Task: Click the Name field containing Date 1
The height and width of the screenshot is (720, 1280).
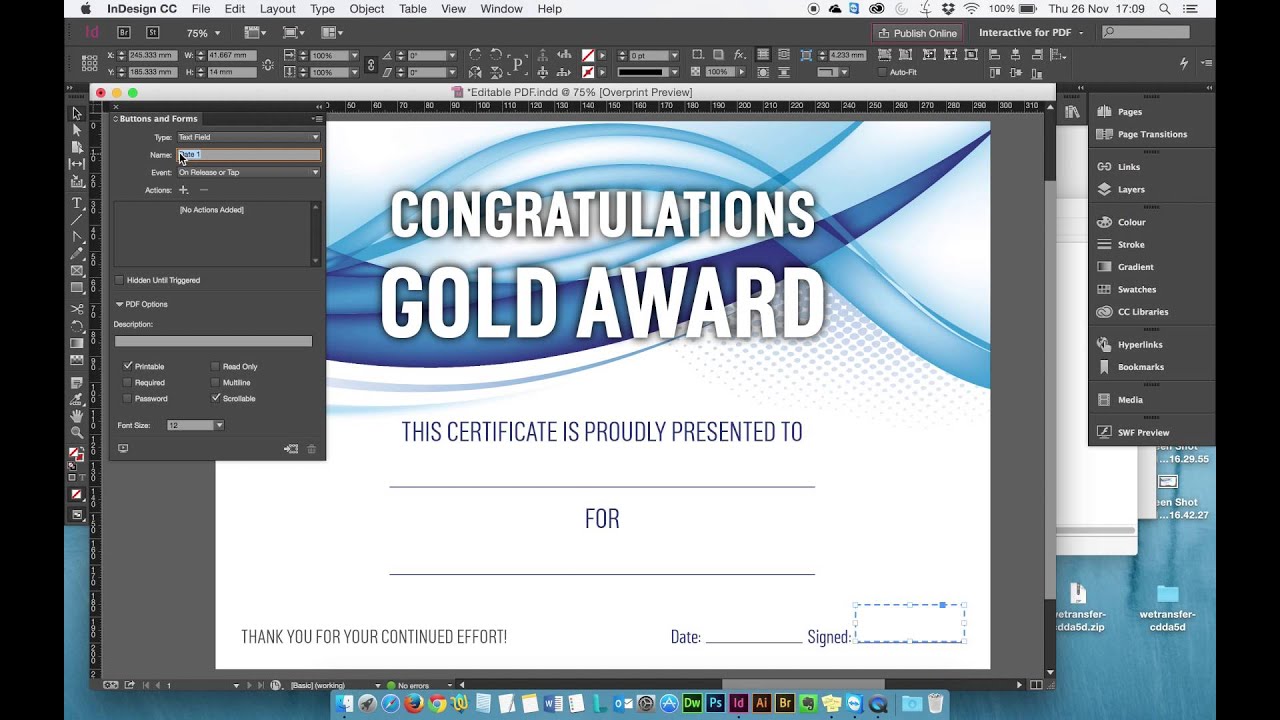Action: tap(249, 155)
